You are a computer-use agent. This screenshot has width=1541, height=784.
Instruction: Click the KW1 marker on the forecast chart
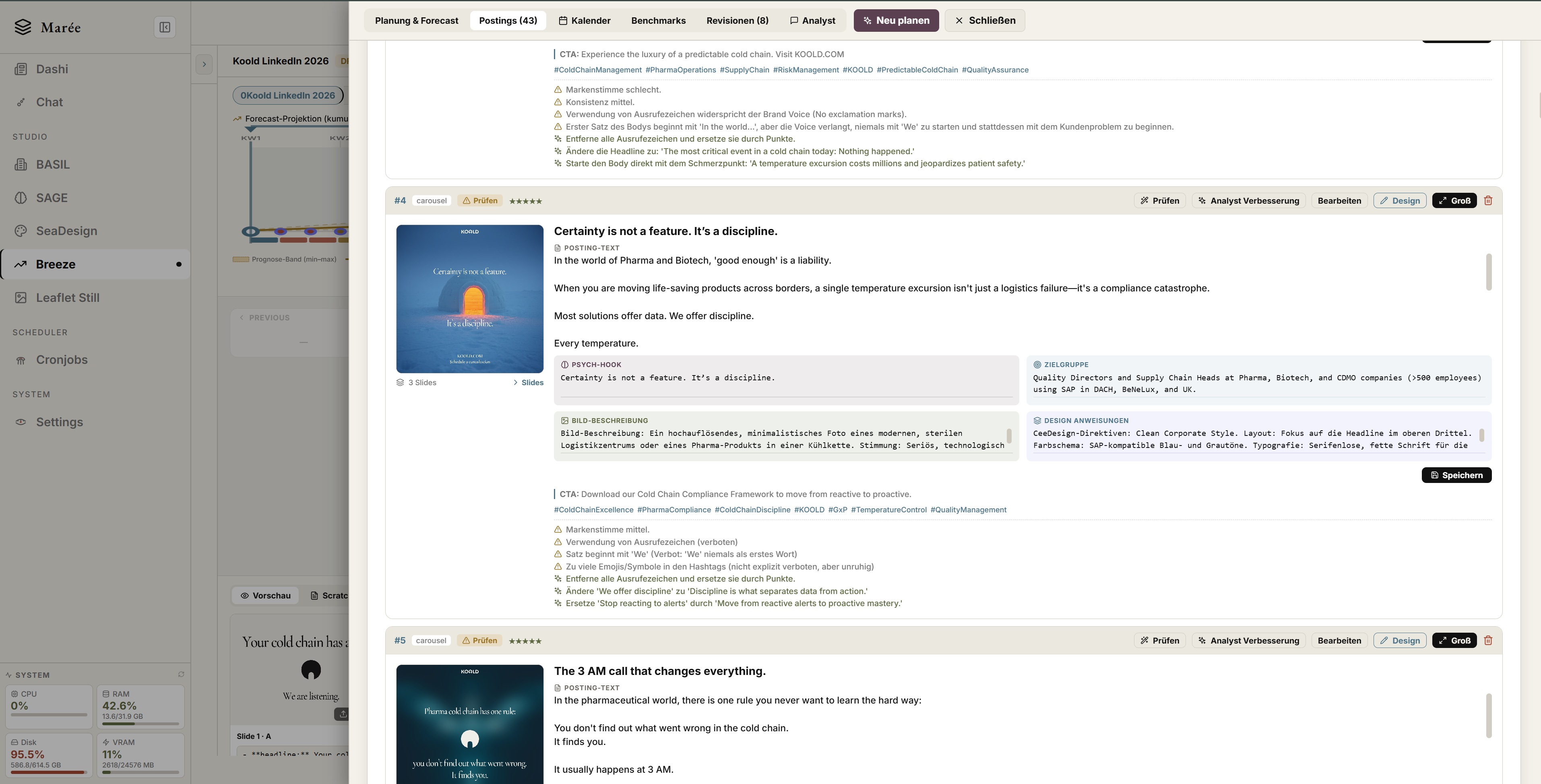[x=251, y=138]
